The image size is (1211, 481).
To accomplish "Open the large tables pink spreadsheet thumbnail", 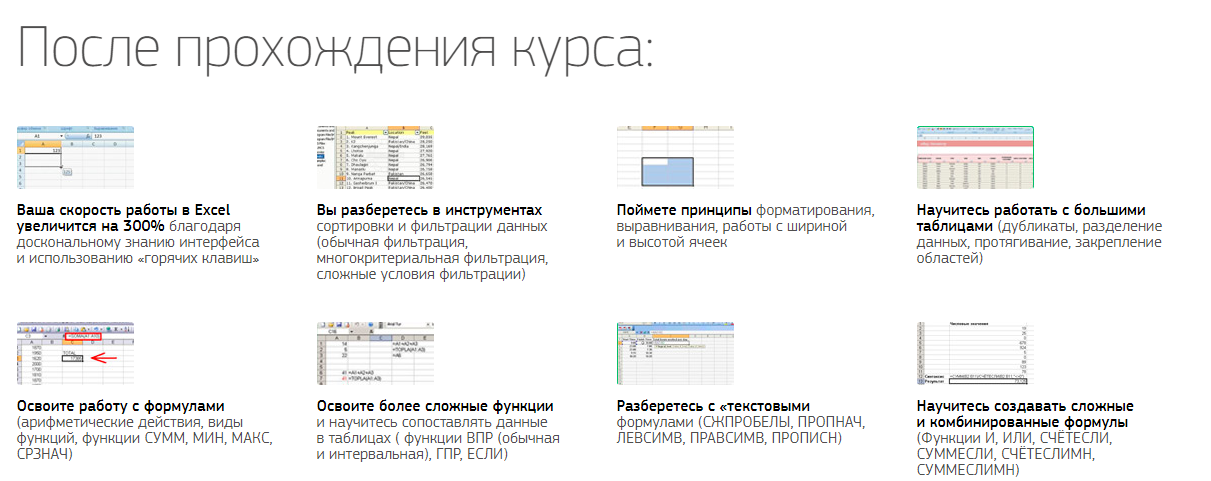I will (x=975, y=158).
